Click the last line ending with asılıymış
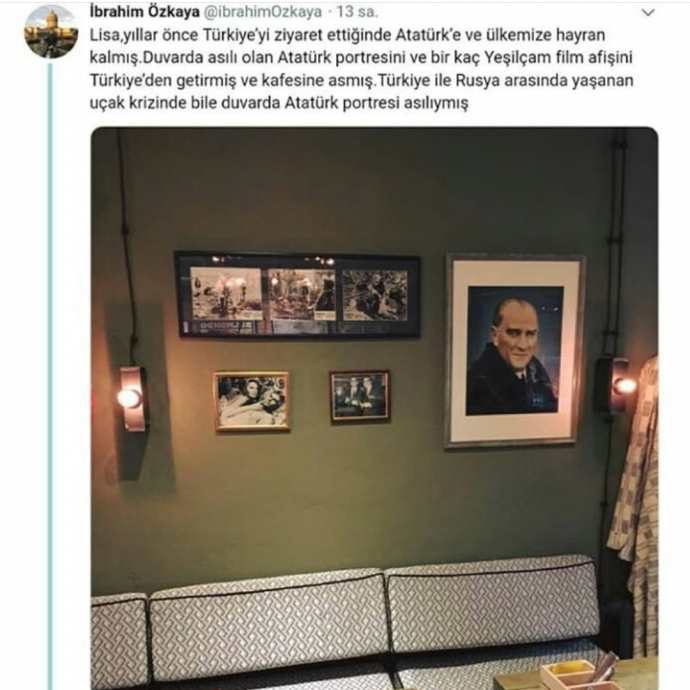This screenshot has width=690, height=690. pos(279,103)
